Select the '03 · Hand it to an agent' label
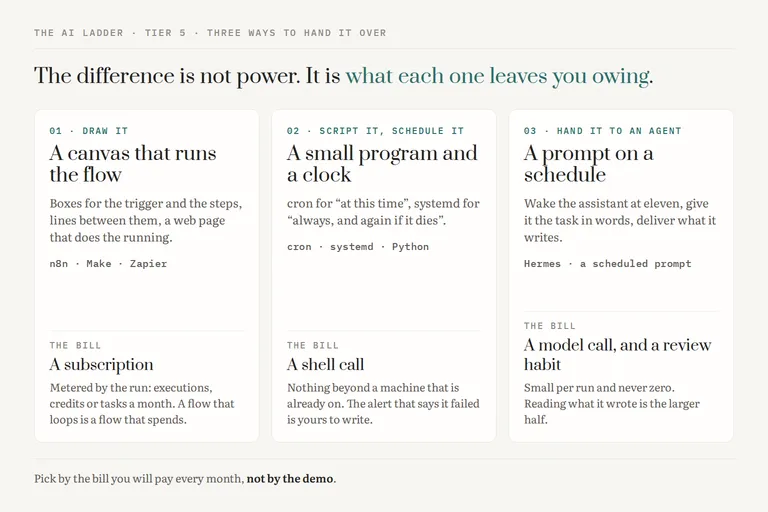This screenshot has height=512, width=768. (602, 131)
